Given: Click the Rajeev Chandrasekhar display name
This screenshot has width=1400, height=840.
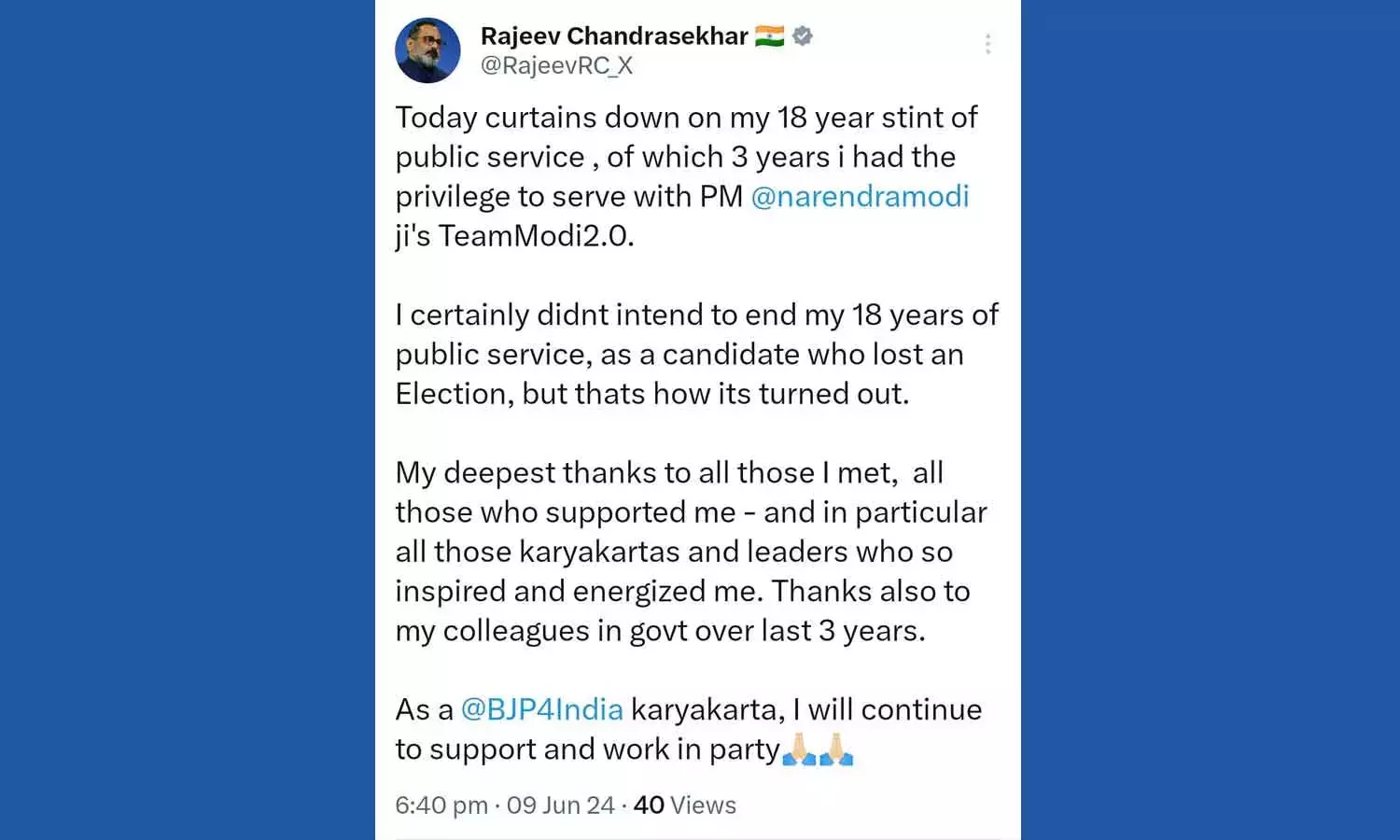Looking at the screenshot, I should 614,36.
